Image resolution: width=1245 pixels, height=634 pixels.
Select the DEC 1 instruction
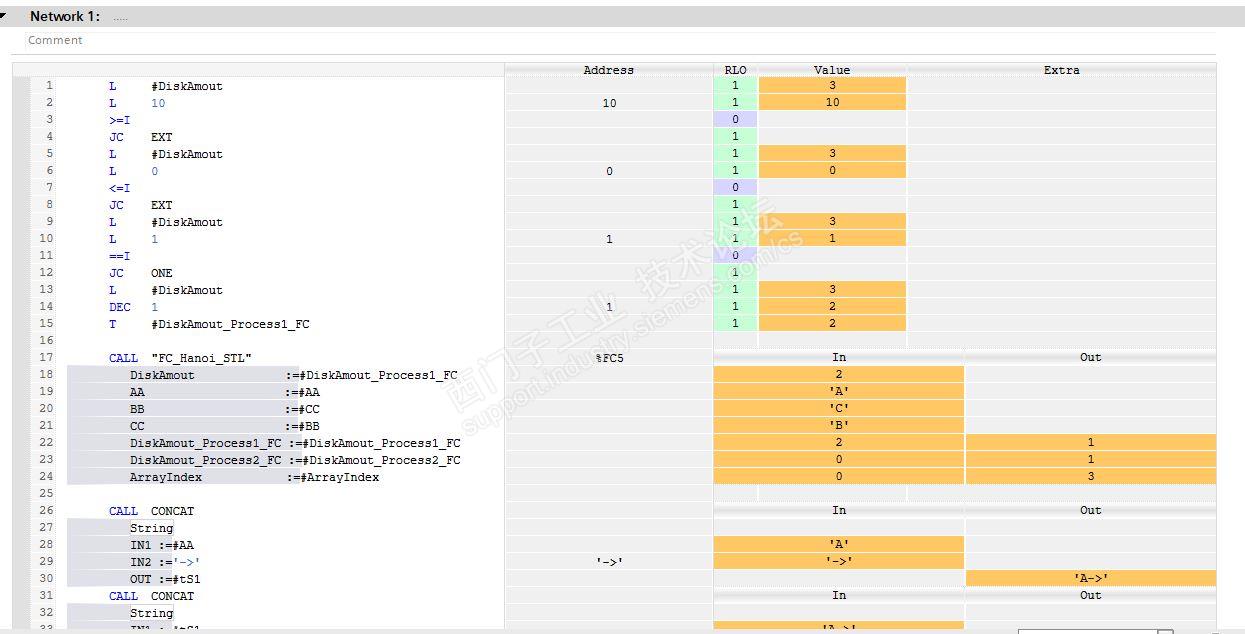click(x=133, y=307)
